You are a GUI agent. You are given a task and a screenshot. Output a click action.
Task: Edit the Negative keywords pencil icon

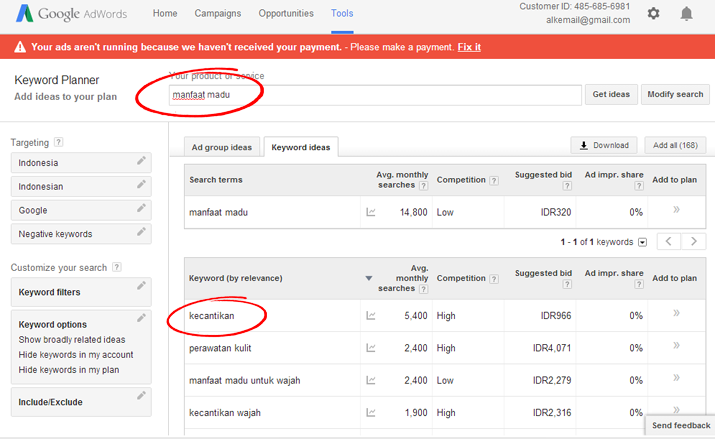click(x=141, y=232)
